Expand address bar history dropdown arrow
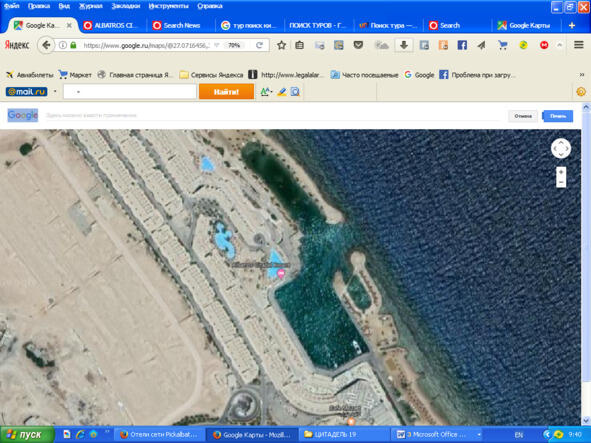Screen dimensions: 591x443 (x=217, y=45)
